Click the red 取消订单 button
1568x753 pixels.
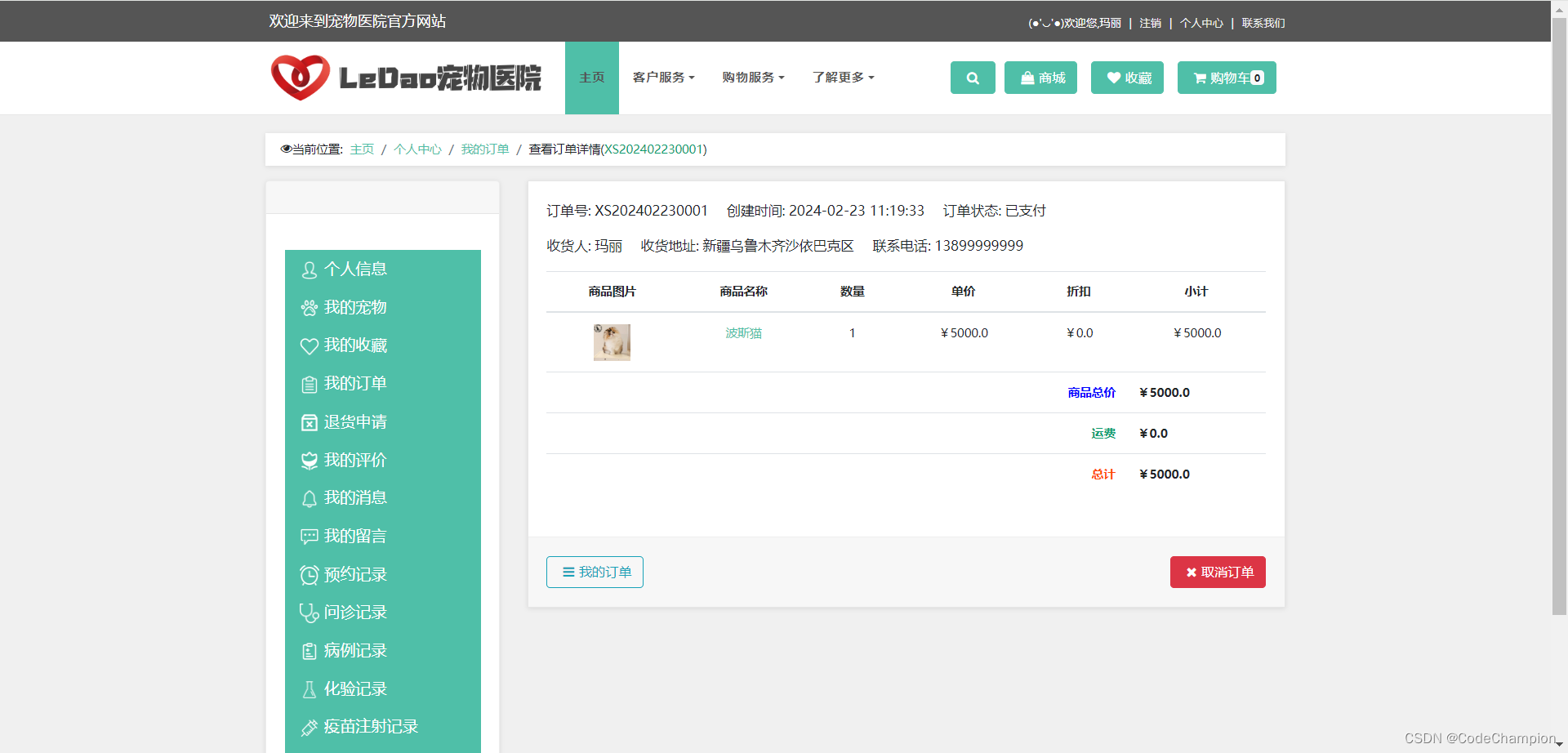click(1218, 572)
